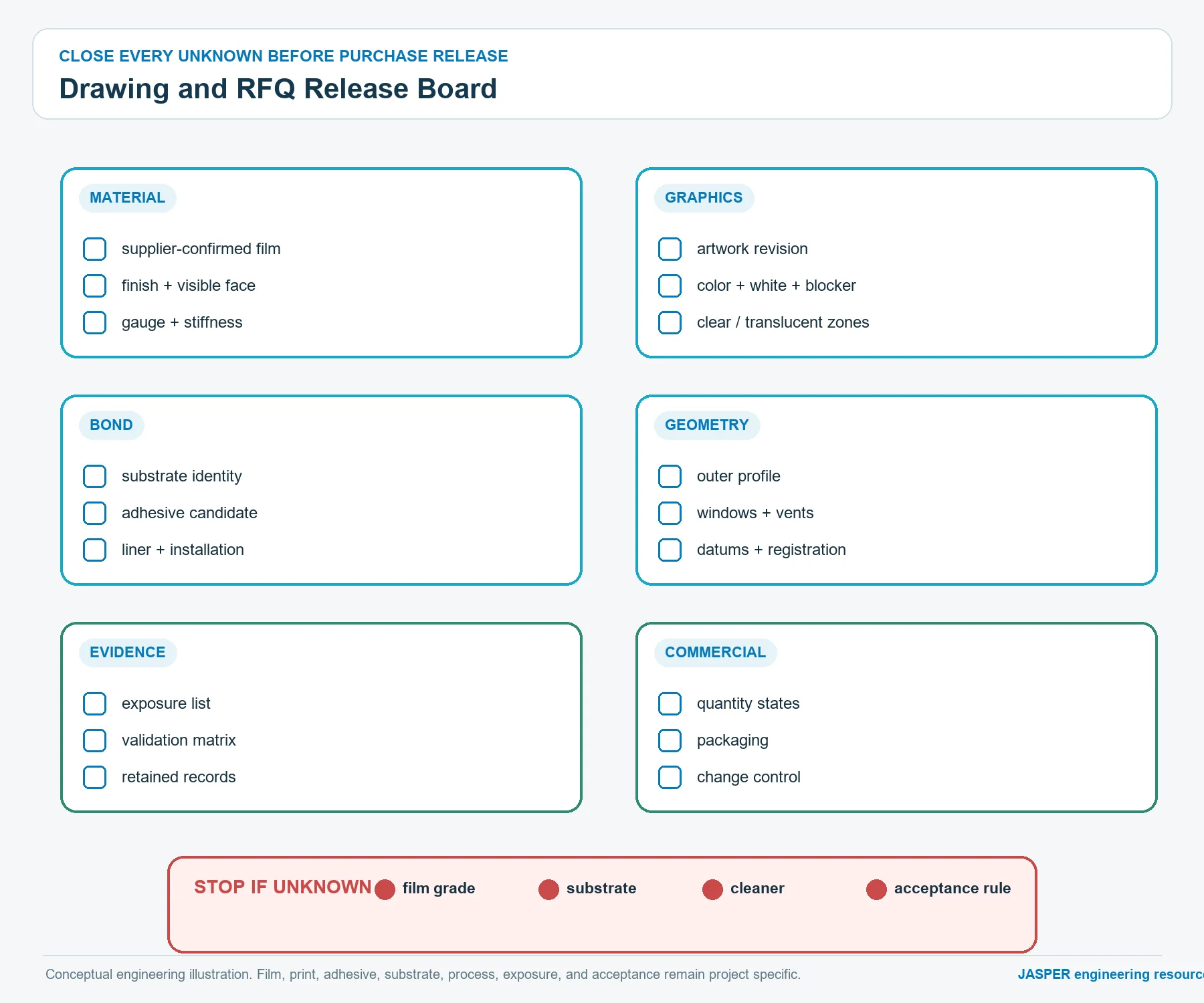The height and width of the screenshot is (1003, 1204).
Task: Tick the substrate identity checkbox
Action: coord(94,476)
